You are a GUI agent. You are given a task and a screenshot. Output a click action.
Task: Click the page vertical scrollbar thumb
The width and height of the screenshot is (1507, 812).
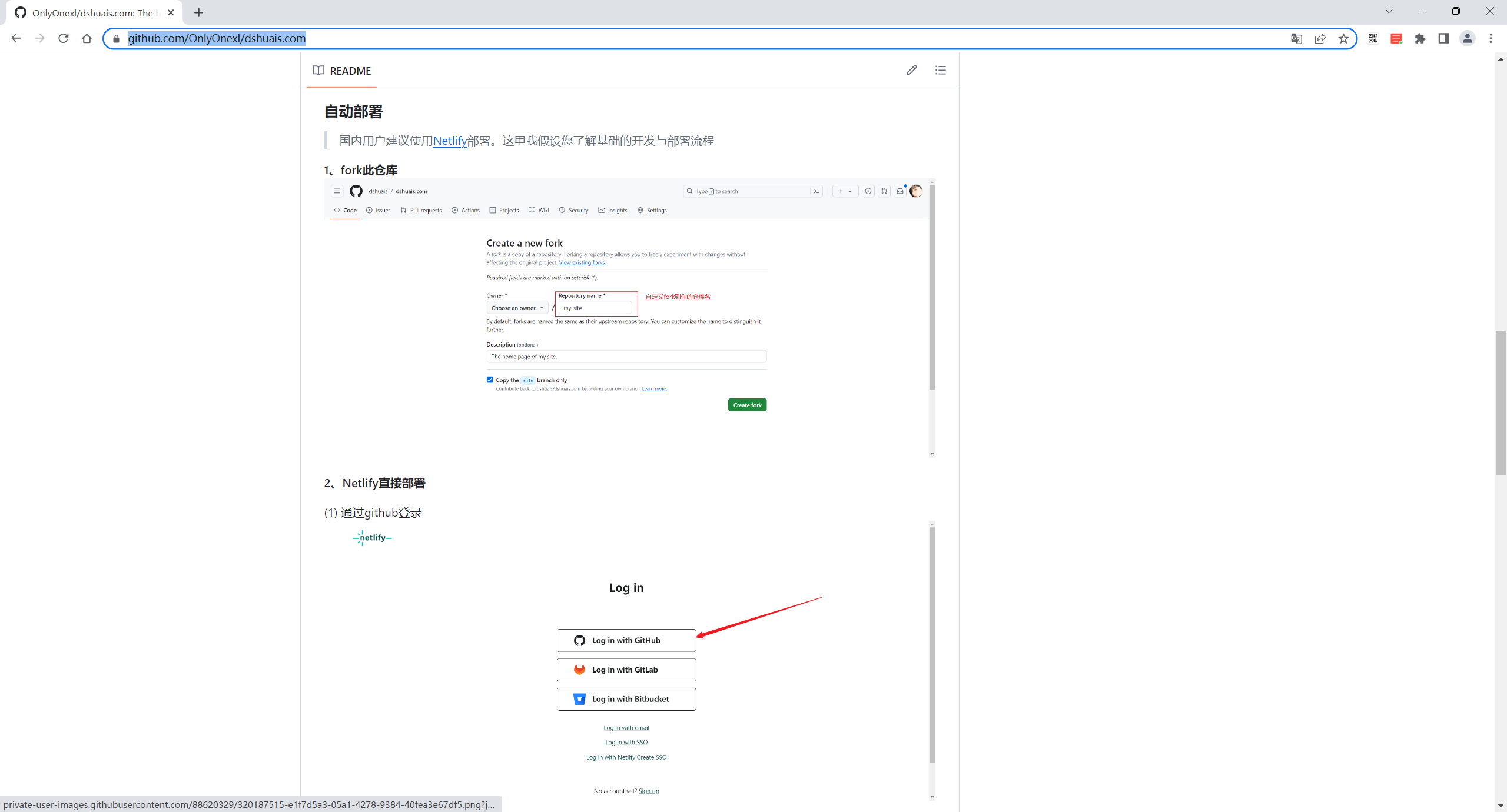tap(1501, 403)
